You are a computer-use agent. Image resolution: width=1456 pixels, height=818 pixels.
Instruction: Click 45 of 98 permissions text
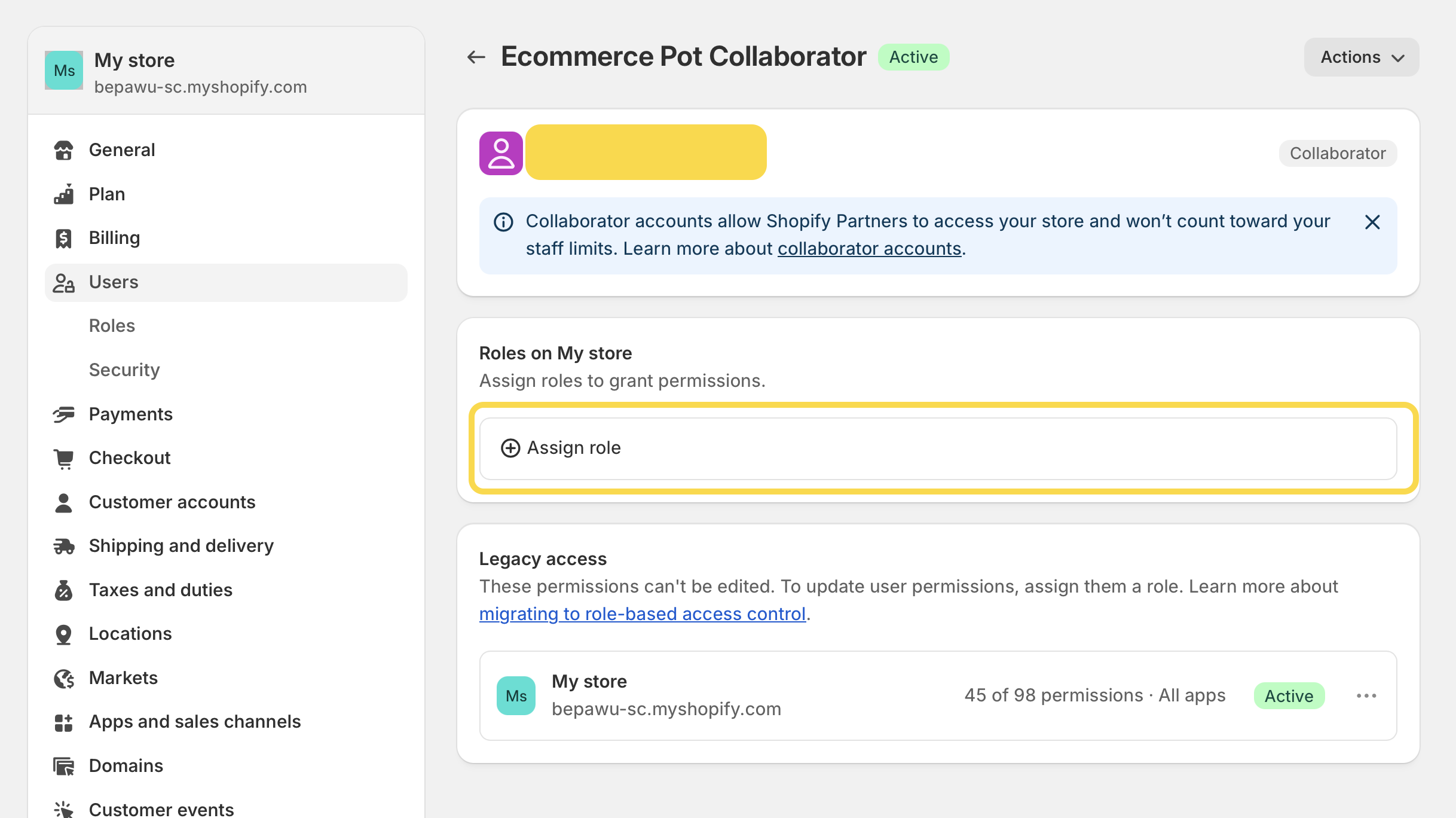click(x=1054, y=695)
